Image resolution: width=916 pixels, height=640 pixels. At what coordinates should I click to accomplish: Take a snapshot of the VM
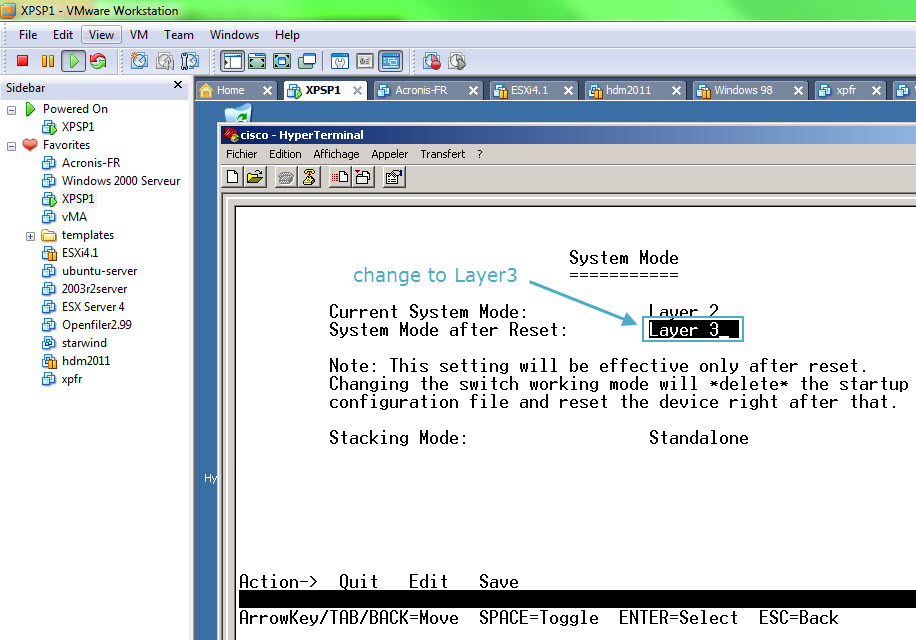138,61
